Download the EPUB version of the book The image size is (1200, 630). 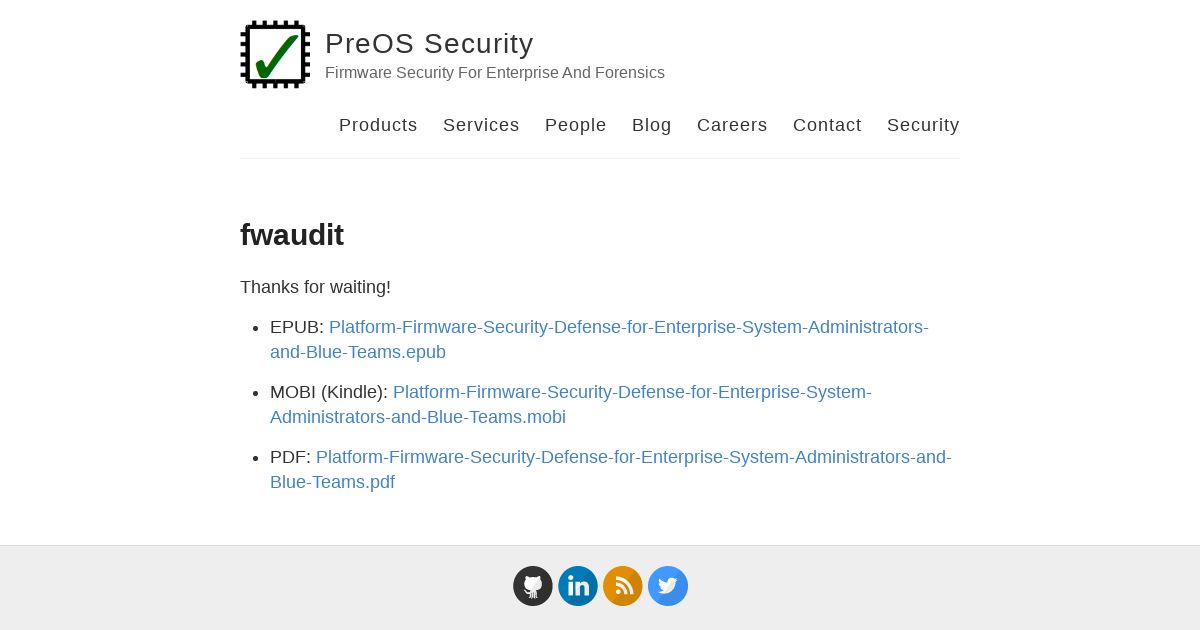pyautogui.click(x=628, y=327)
